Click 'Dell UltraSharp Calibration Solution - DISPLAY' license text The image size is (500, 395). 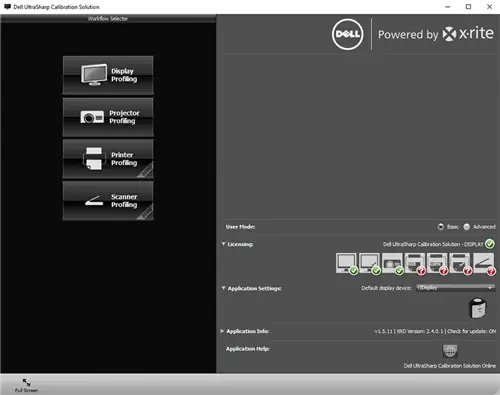433,244
